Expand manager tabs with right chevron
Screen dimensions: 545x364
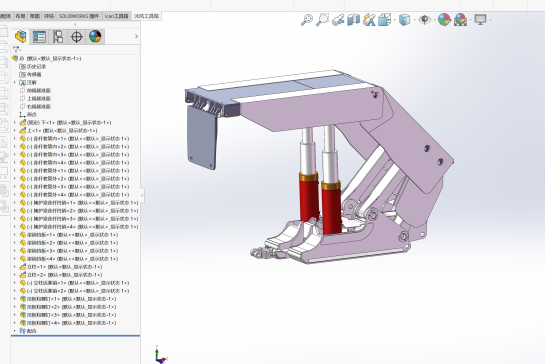pos(136,36)
